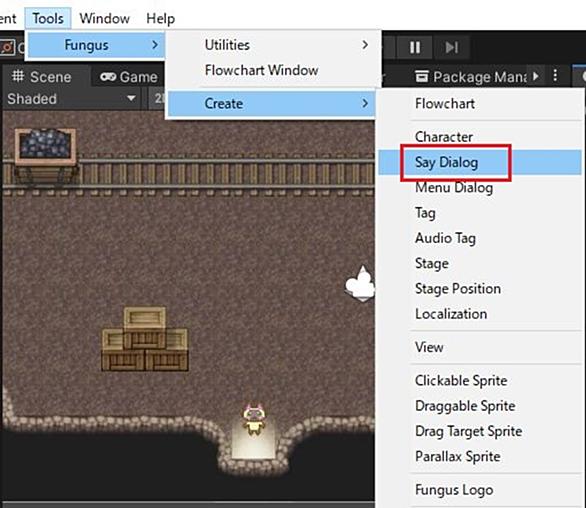Screen dimensions: 586x508
Task: Open the Tools menu
Action: click(x=48, y=18)
